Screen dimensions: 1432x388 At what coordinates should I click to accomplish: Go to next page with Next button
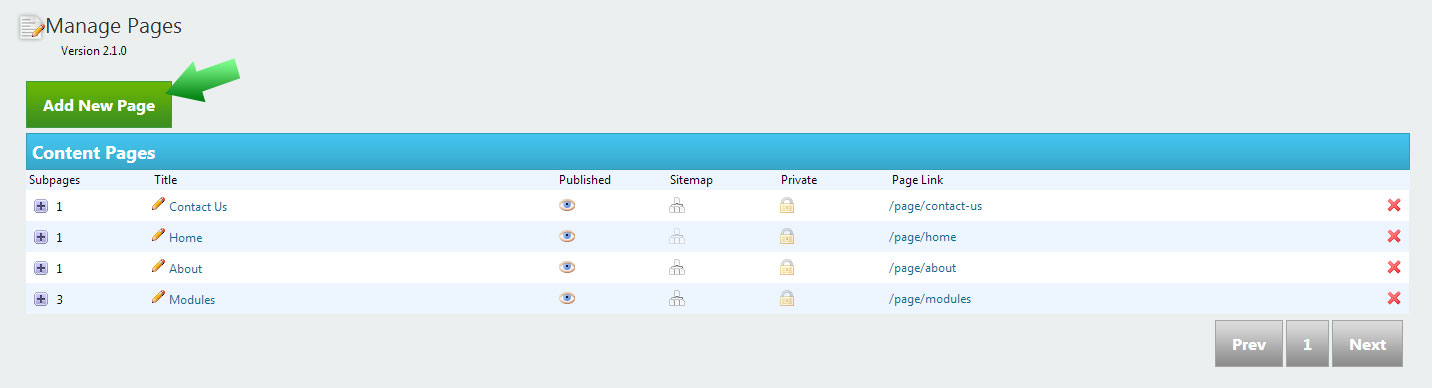[1367, 344]
